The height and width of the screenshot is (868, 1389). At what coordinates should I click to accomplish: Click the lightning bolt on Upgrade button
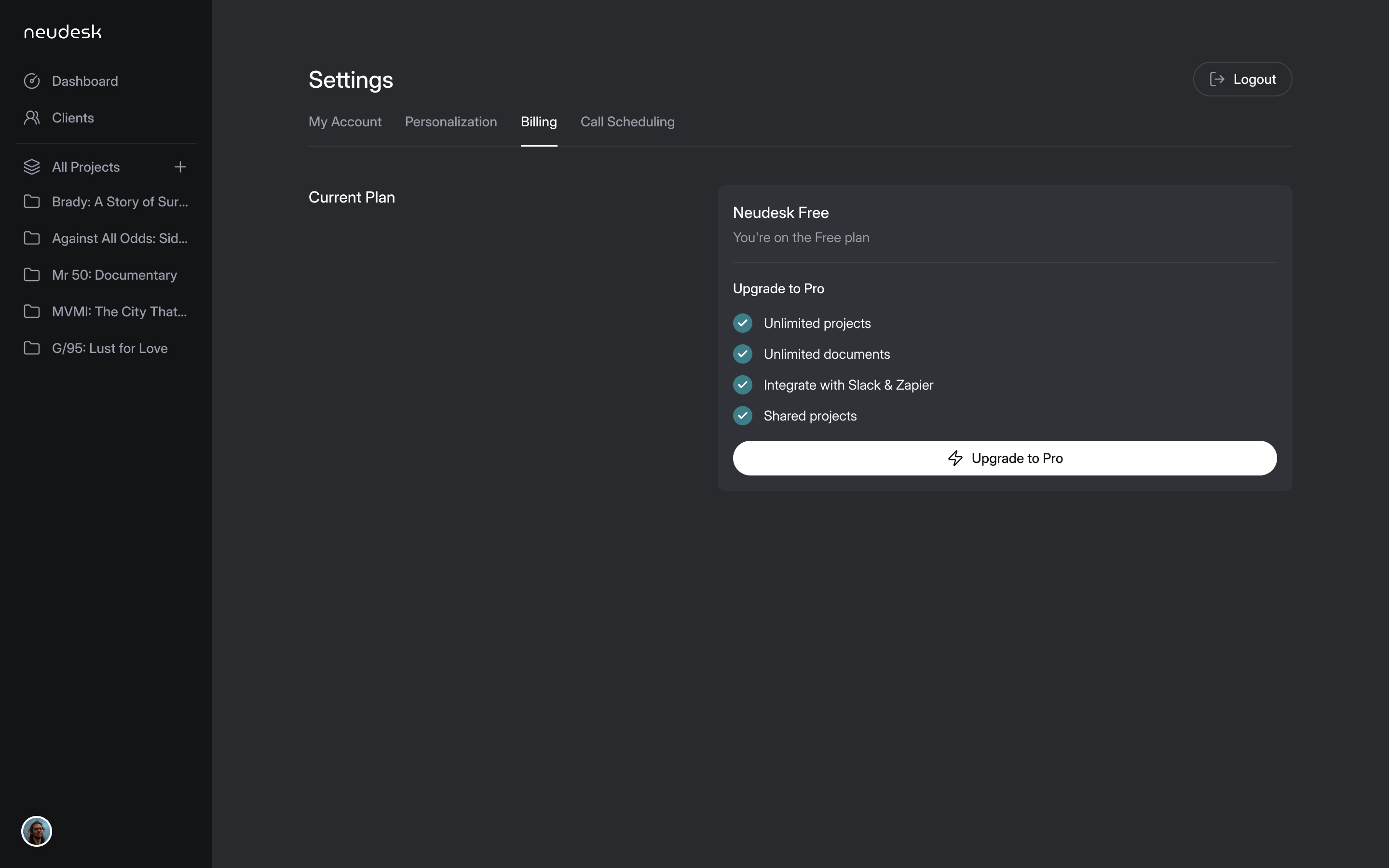955,458
